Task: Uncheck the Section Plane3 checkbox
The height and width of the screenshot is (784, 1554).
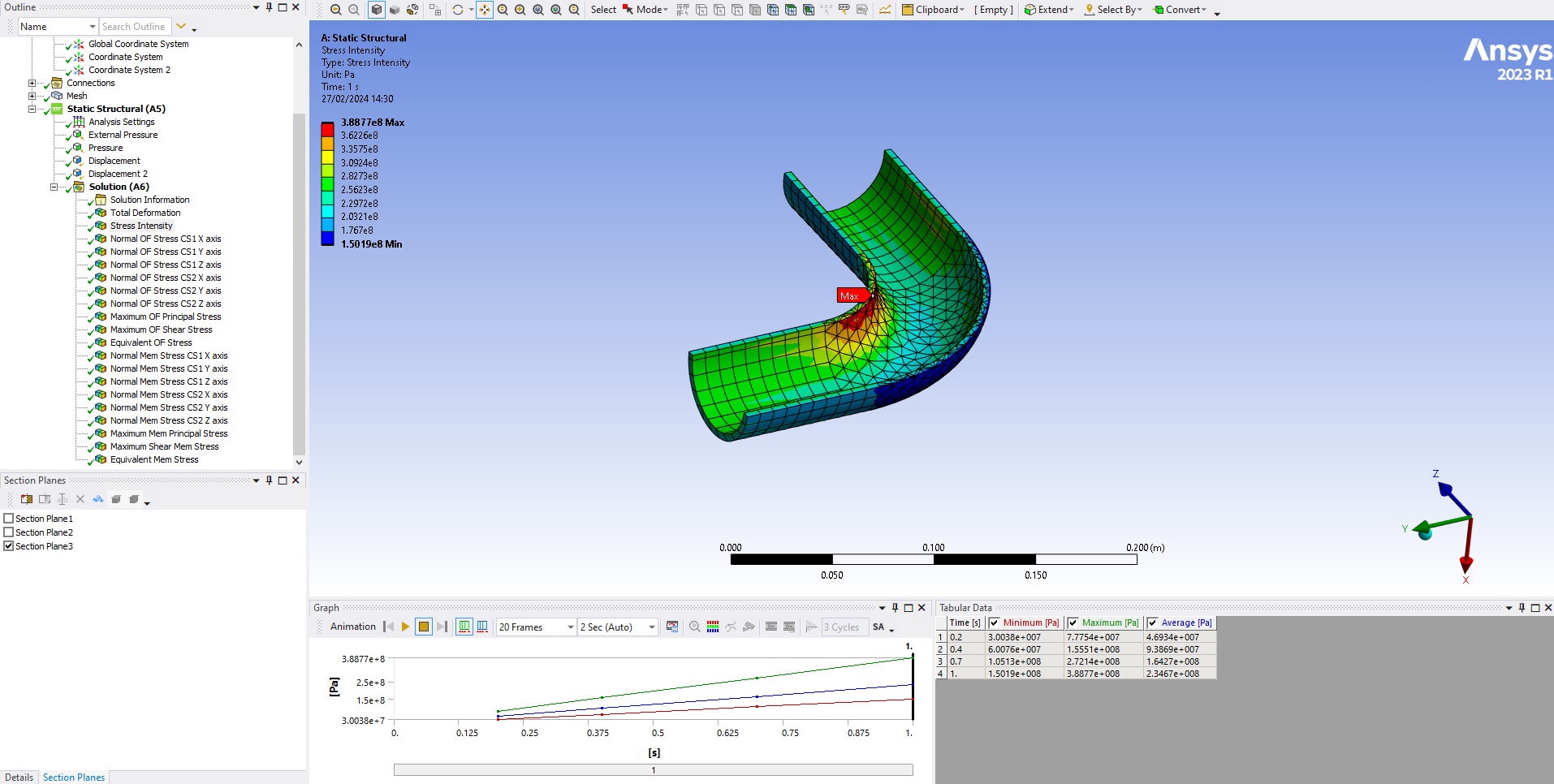Action: pyautogui.click(x=9, y=546)
